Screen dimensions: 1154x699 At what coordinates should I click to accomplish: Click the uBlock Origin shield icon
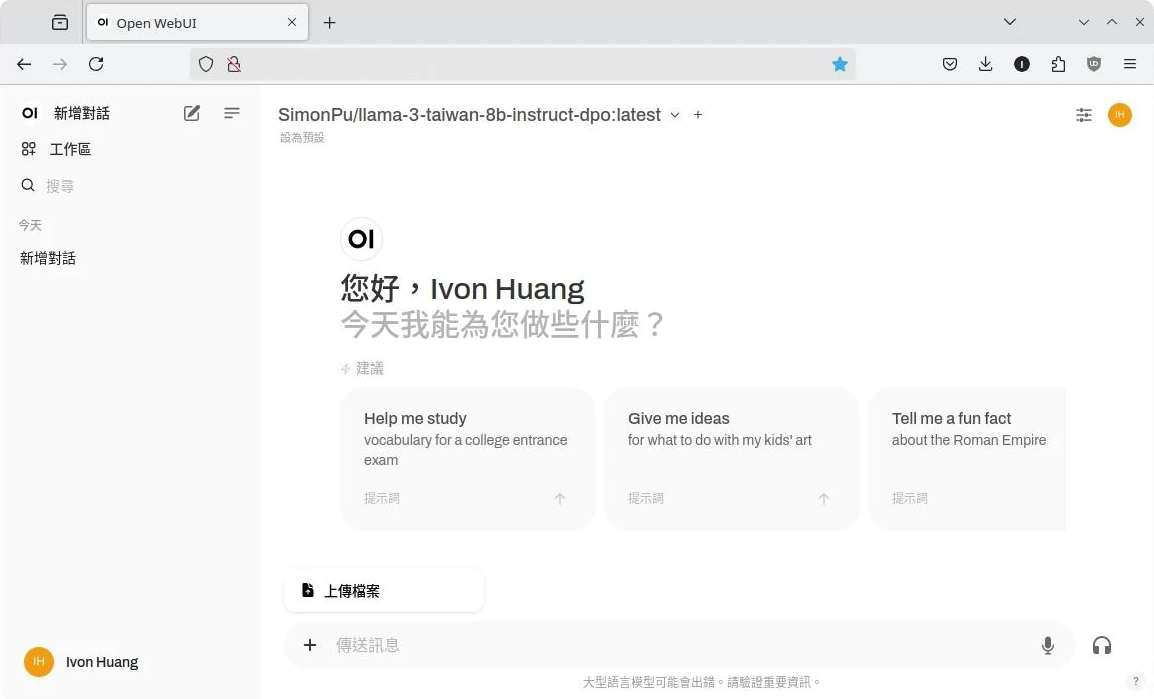click(x=1094, y=64)
